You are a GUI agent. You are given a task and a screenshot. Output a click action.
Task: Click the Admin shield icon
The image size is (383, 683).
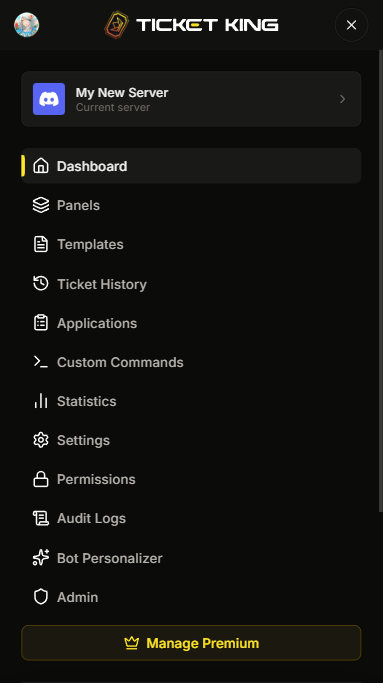click(x=41, y=597)
